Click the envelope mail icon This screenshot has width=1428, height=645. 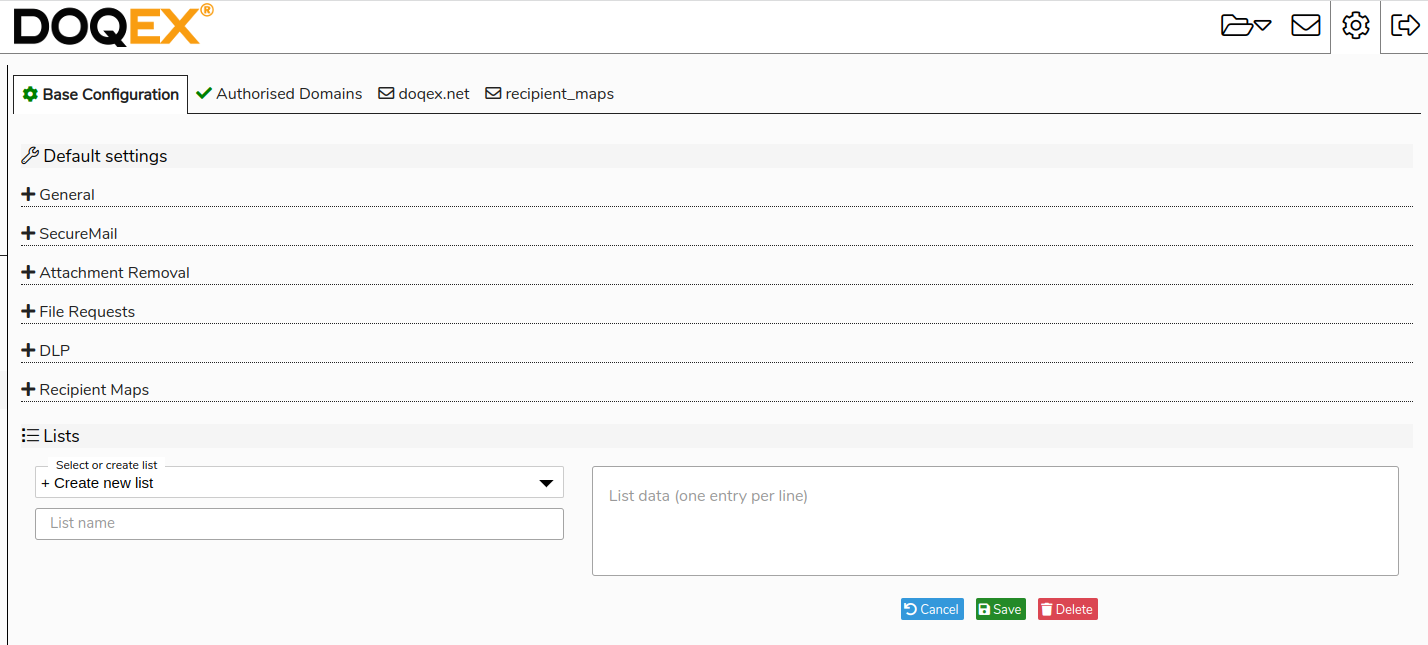click(x=1305, y=26)
